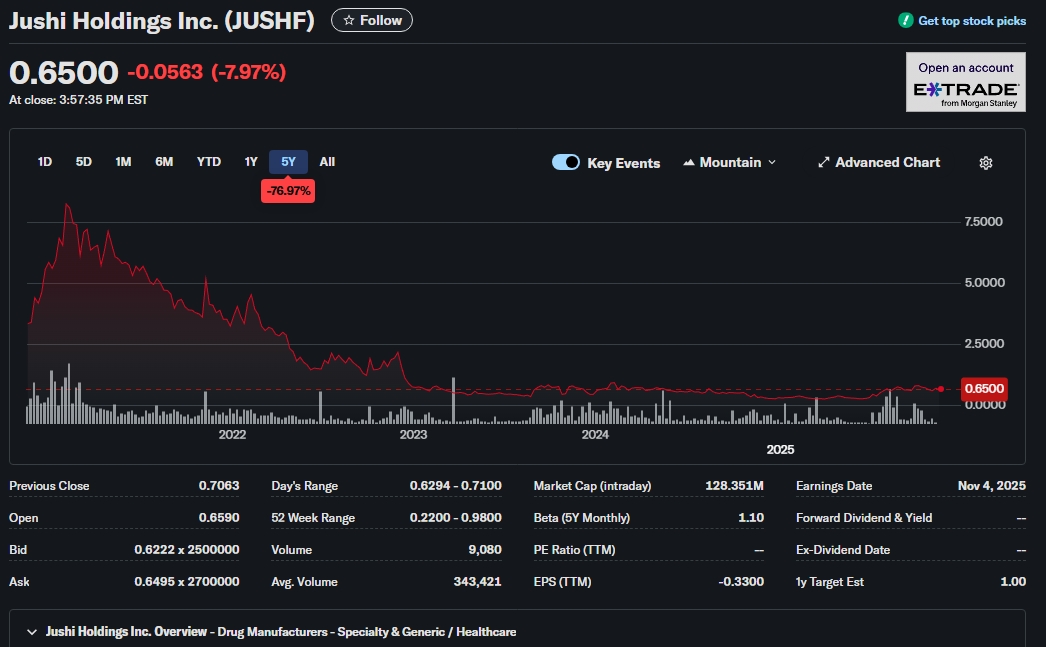
Task: Click the 1y Target Est value 1.00
Action: (1013, 582)
